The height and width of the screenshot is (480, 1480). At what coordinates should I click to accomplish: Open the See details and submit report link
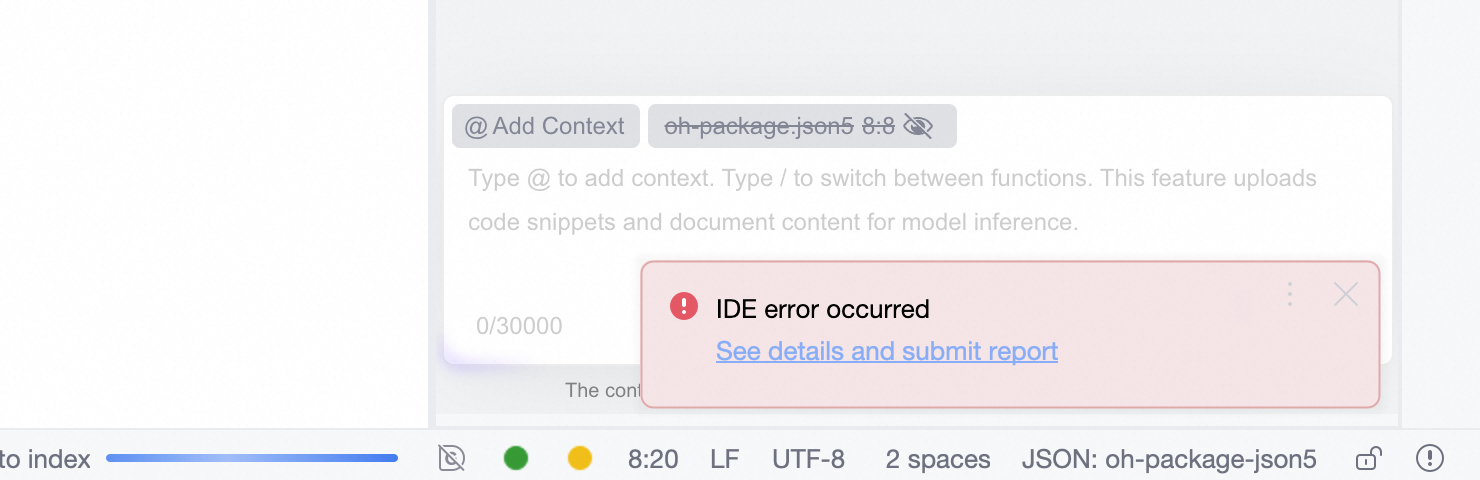(x=887, y=351)
